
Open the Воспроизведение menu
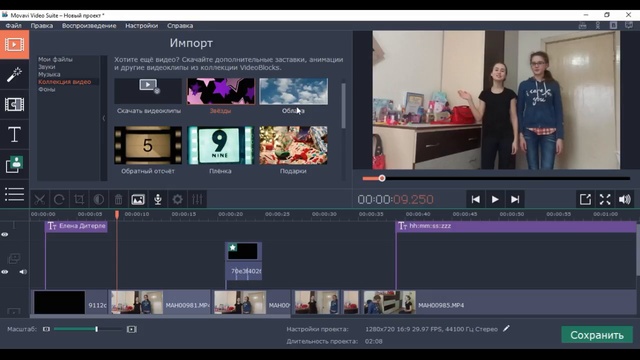pyautogui.click(x=89, y=26)
